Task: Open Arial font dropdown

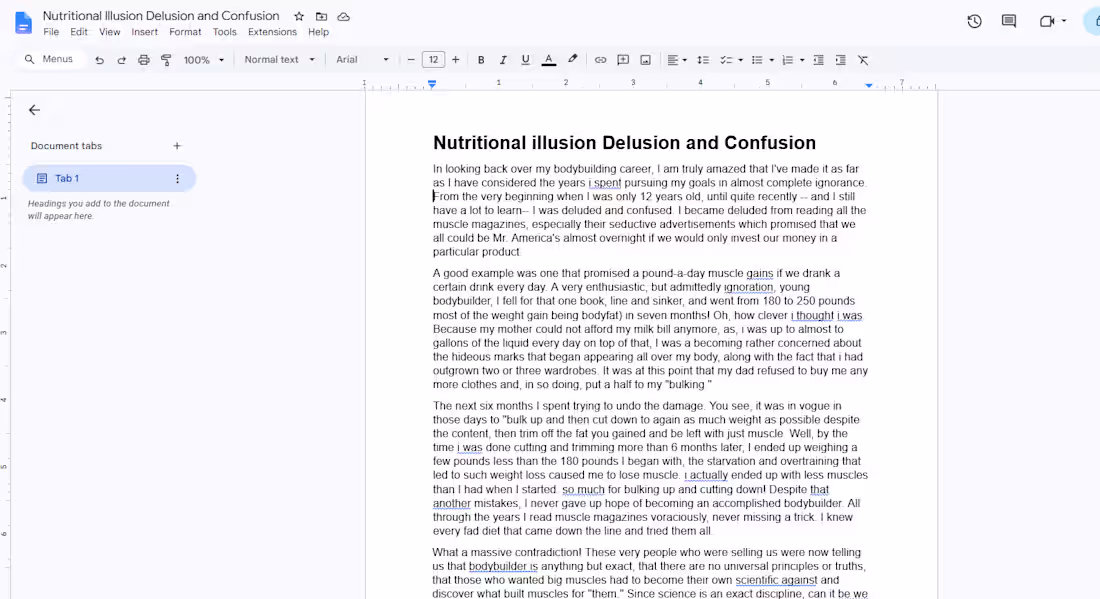Action: pyautogui.click(x=362, y=60)
